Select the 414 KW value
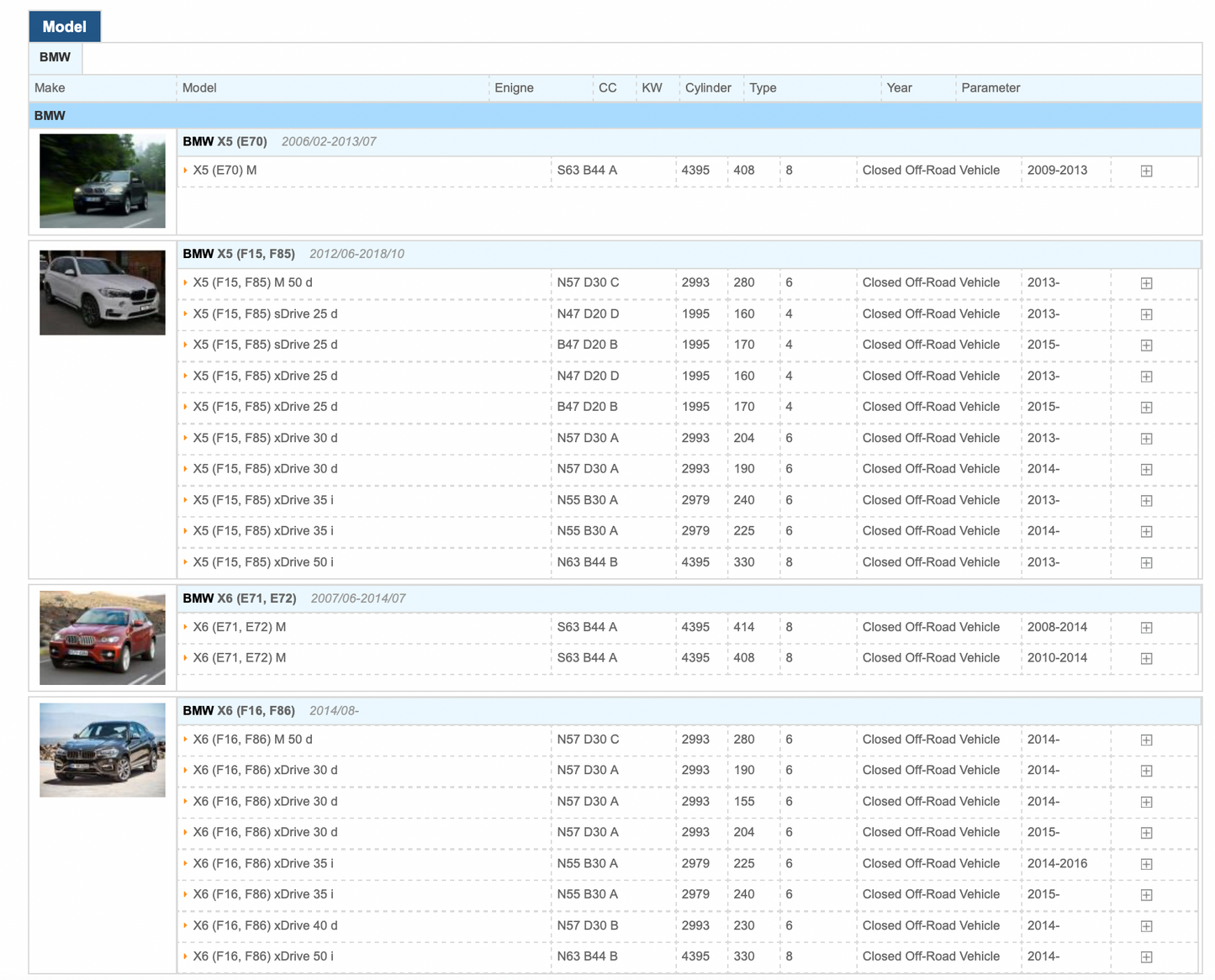The image size is (1215, 980). 743,627
